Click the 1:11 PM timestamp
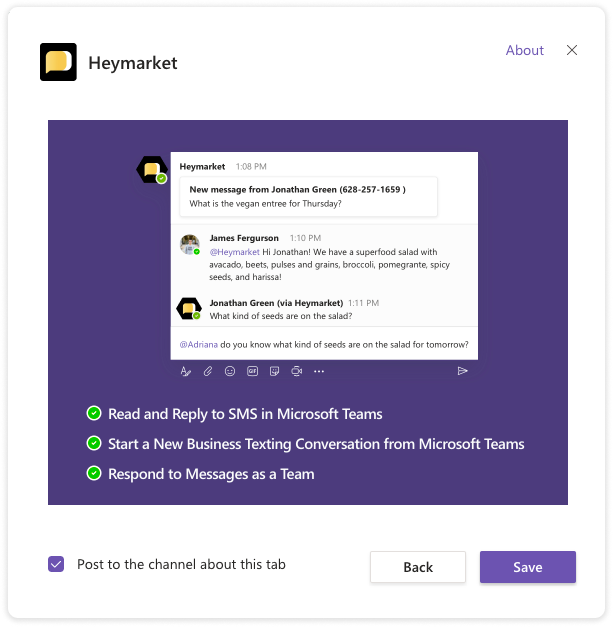613x627 pixels. click(363, 303)
